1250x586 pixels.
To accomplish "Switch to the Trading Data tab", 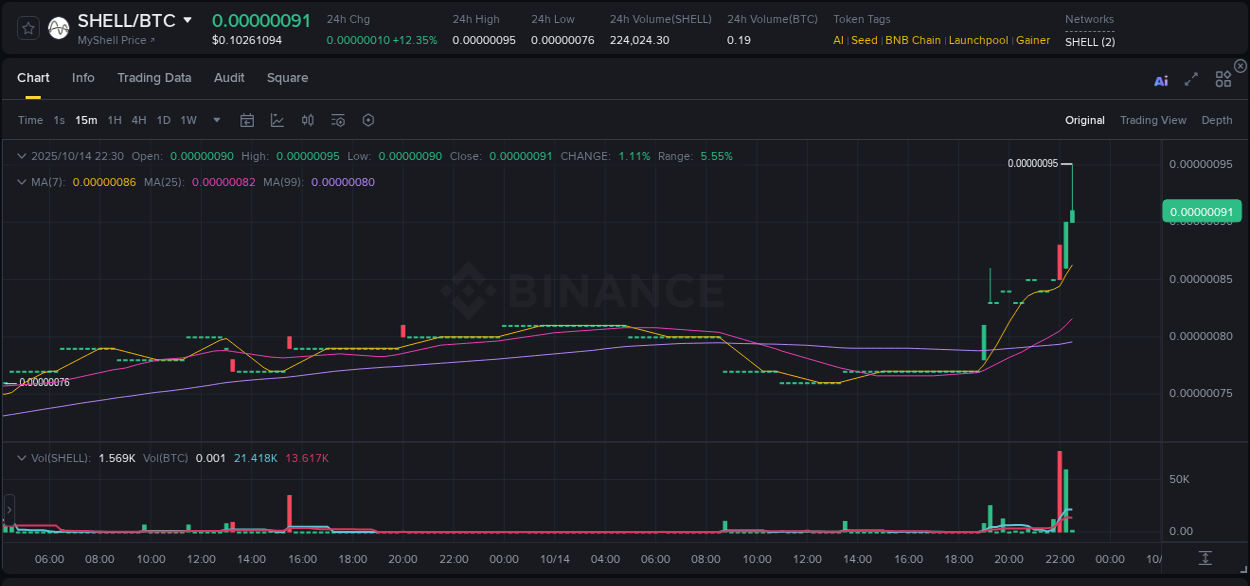I will [x=154, y=77].
